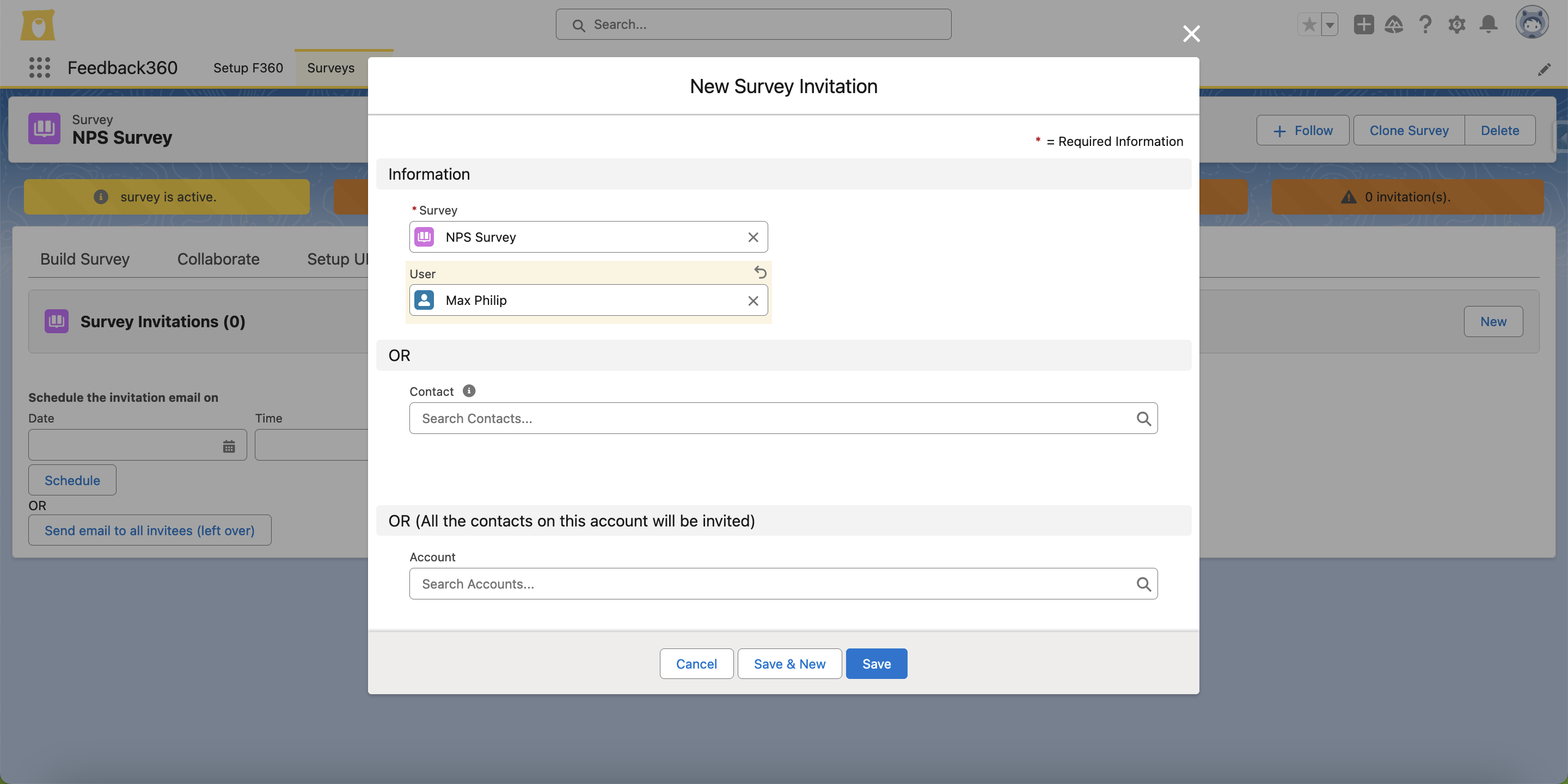Click Clone Survey button
The image size is (1568, 784).
1408,131
